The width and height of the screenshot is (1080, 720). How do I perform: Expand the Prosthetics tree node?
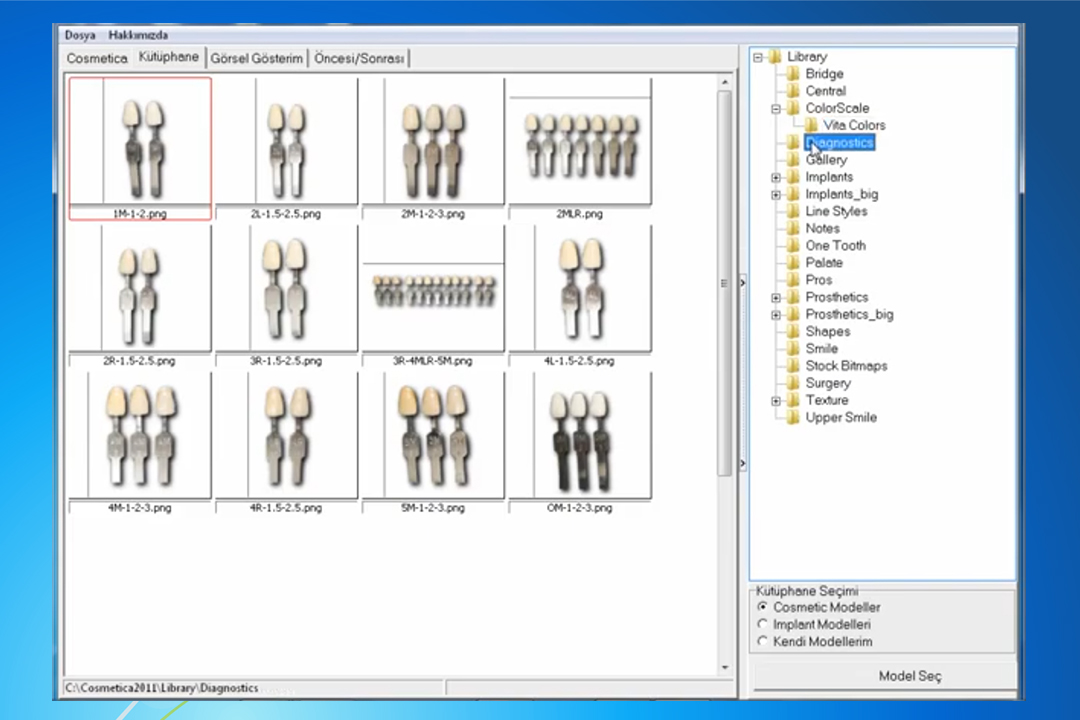tap(776, 298)
